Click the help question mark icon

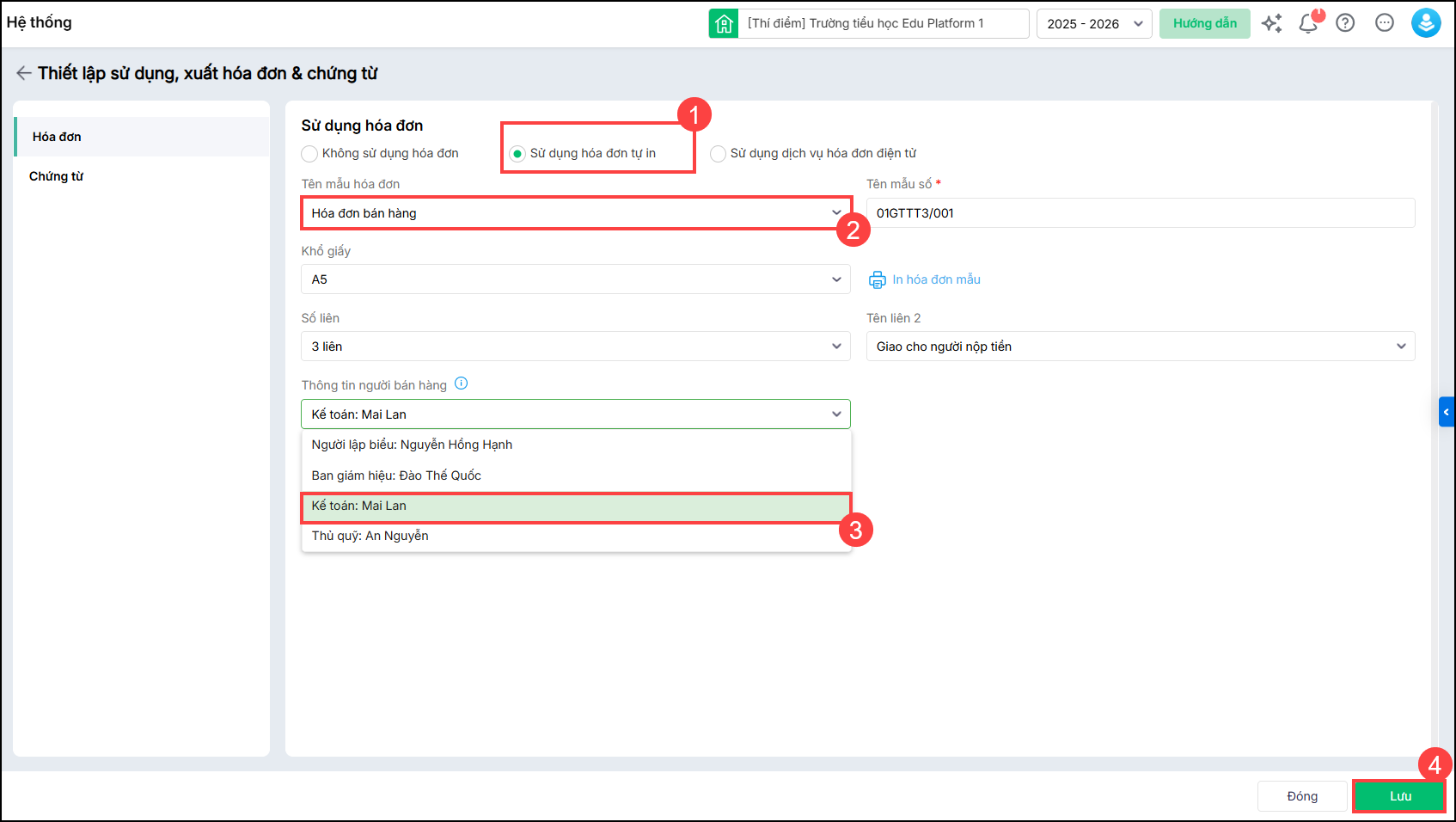click(1345, 23)
